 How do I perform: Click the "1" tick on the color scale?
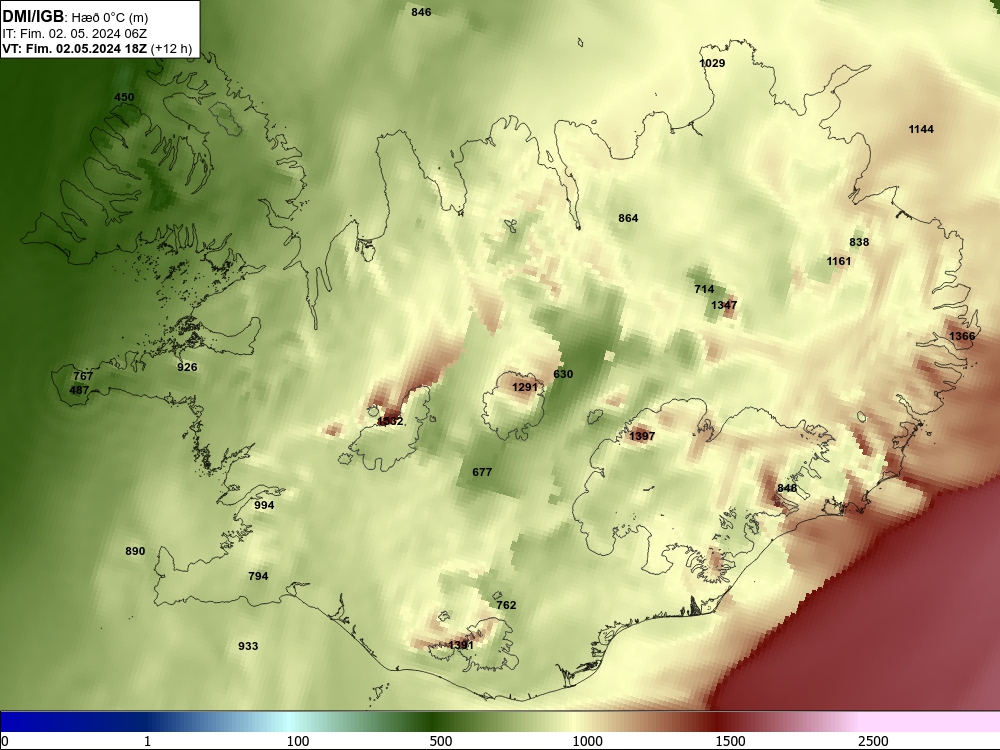[x=148, y=741]
